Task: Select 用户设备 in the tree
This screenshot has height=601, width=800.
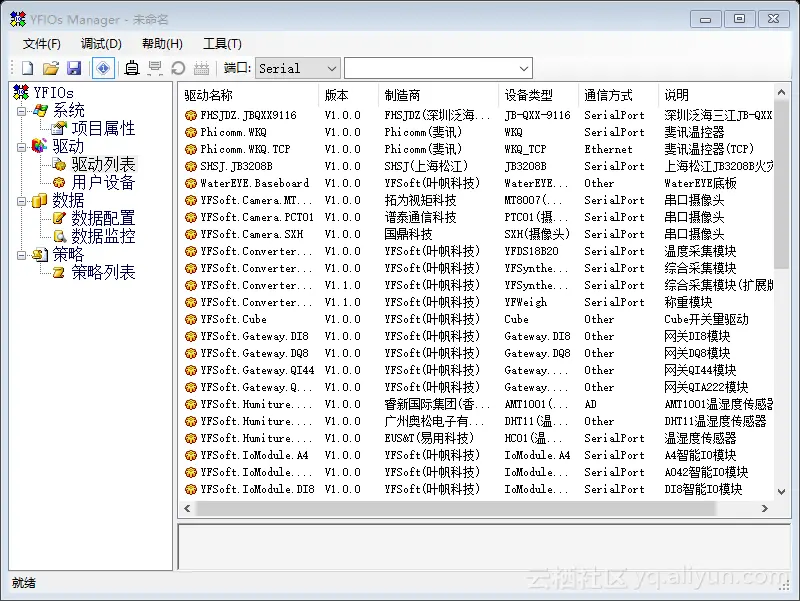Action: [103, 181]
